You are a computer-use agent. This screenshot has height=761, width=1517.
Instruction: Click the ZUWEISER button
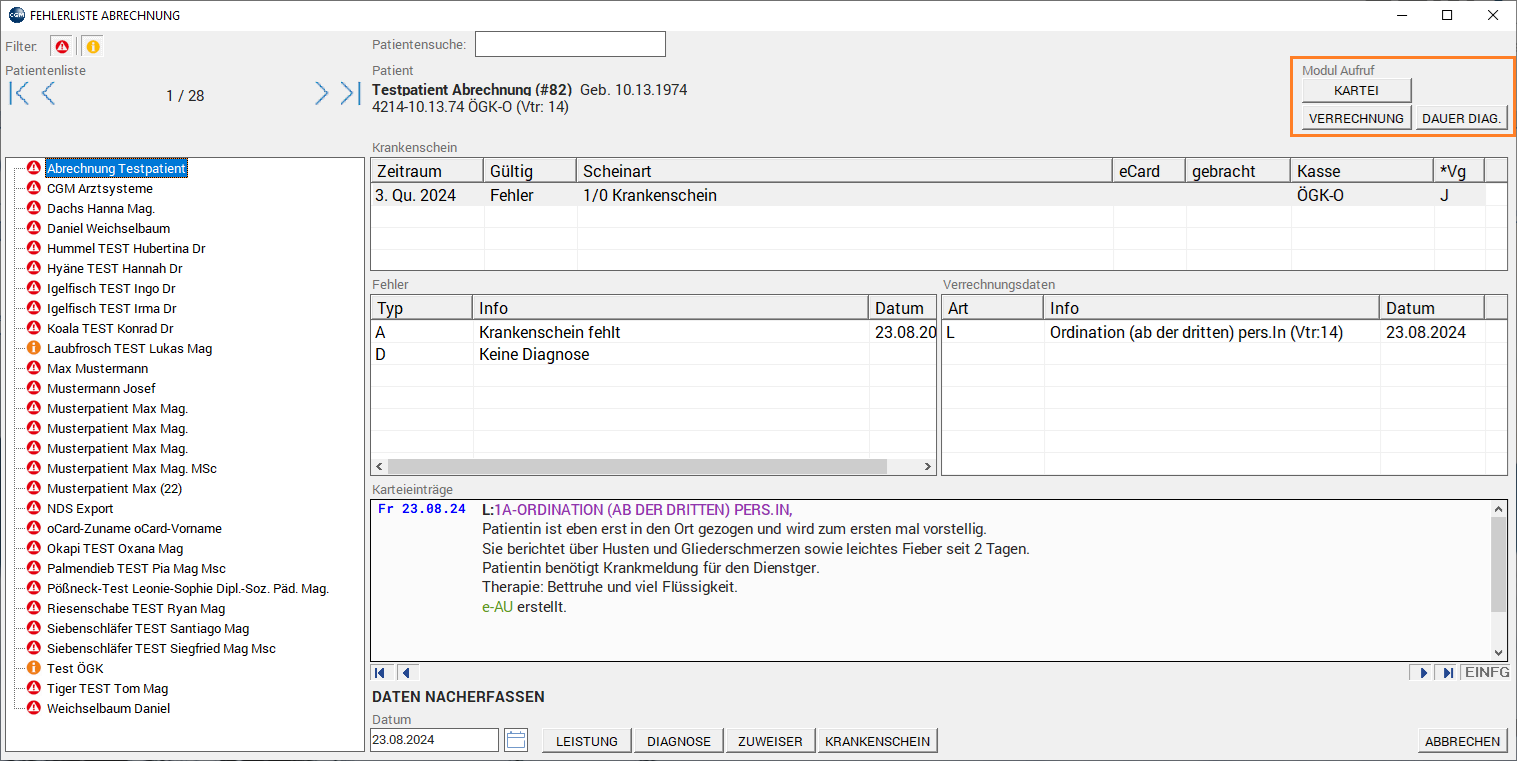[x=770, y=741]
